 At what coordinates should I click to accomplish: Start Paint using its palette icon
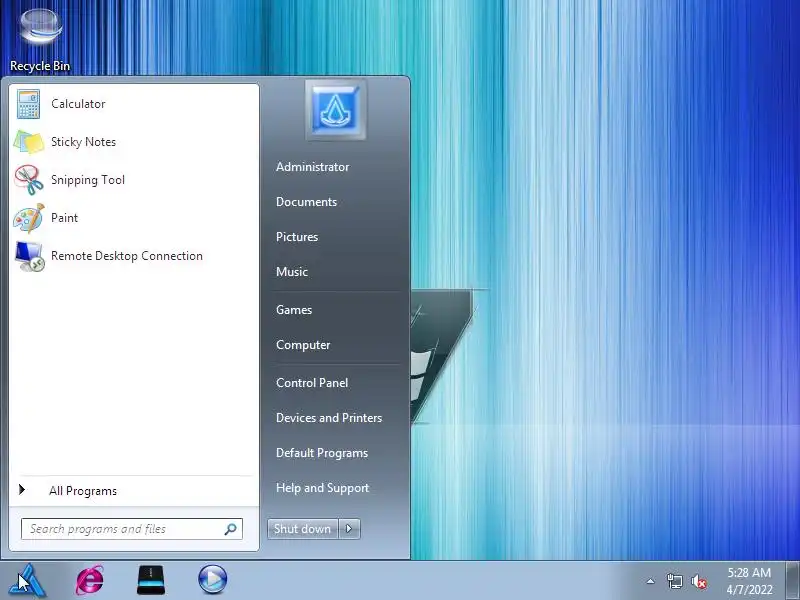(29, 218)
